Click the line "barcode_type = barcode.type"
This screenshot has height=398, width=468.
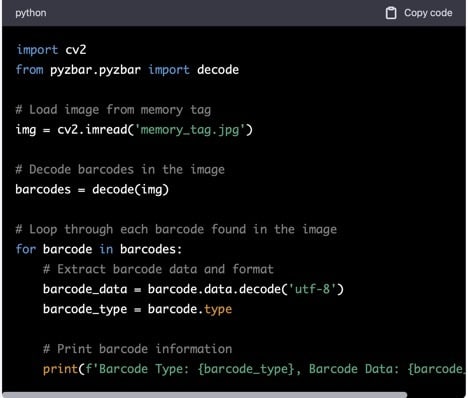click(x=137, y=309)
